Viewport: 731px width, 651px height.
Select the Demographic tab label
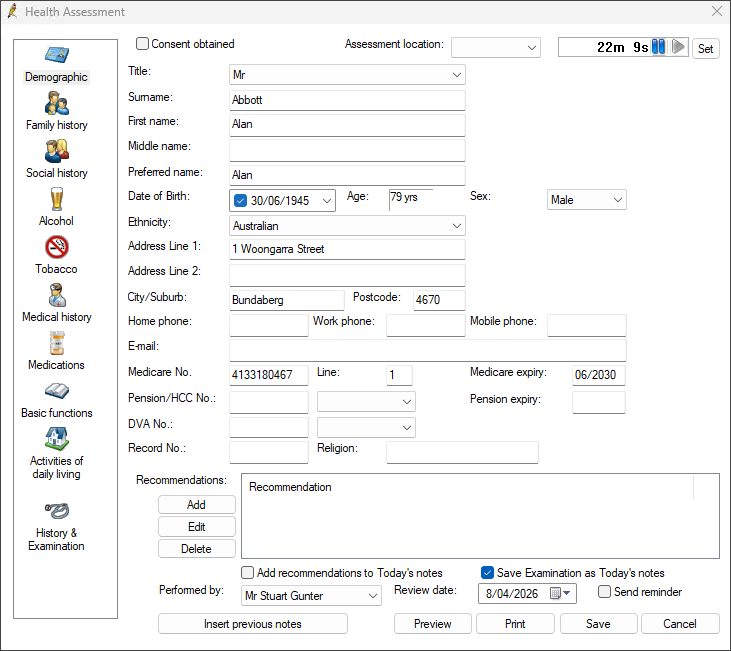(x=56, y=77)
